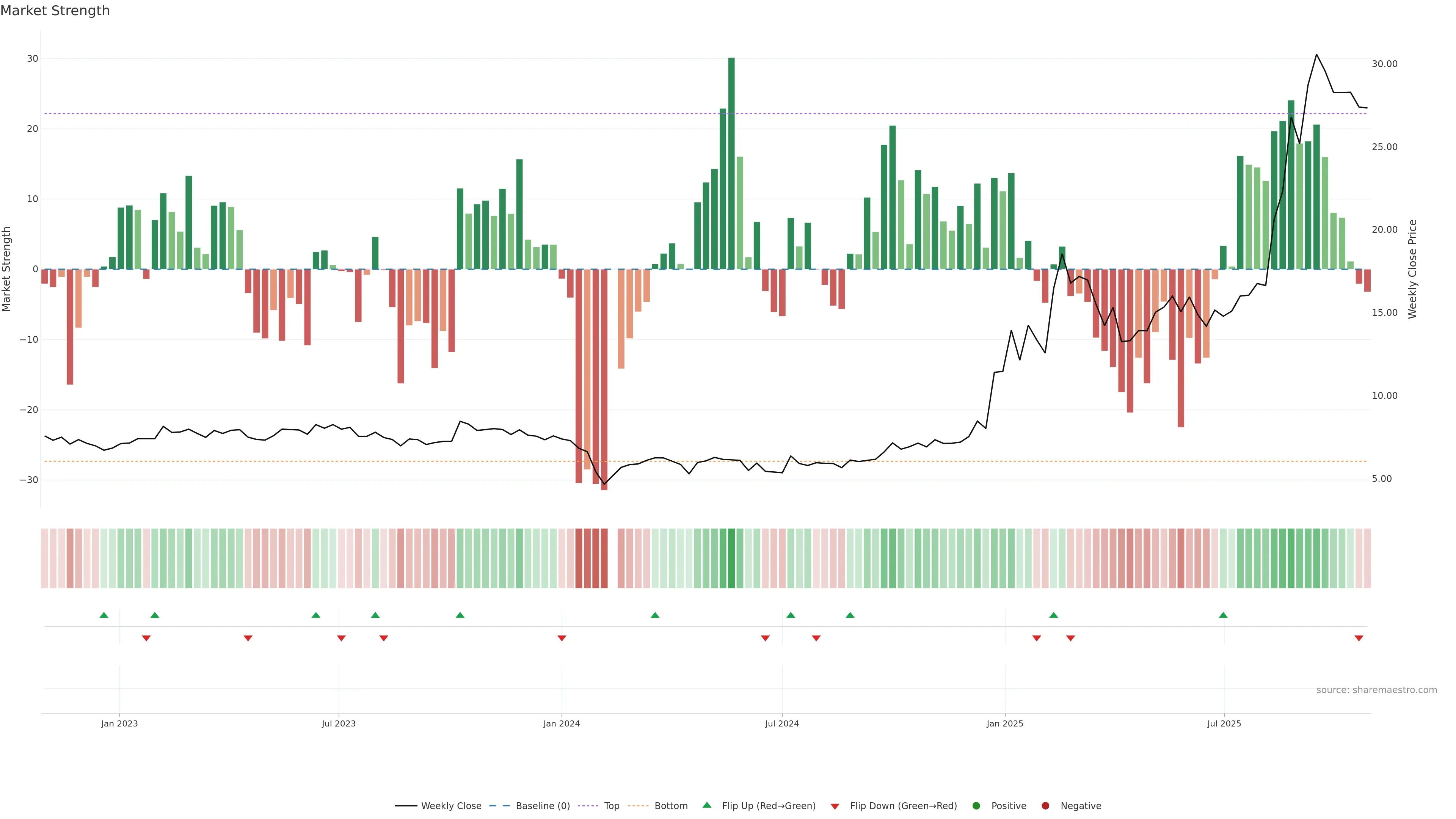Image resolution: width=1456 pixels, height=819 pixels.
Task: Click the dark red Negative legend dot
Action: (x=1045, y=805)
